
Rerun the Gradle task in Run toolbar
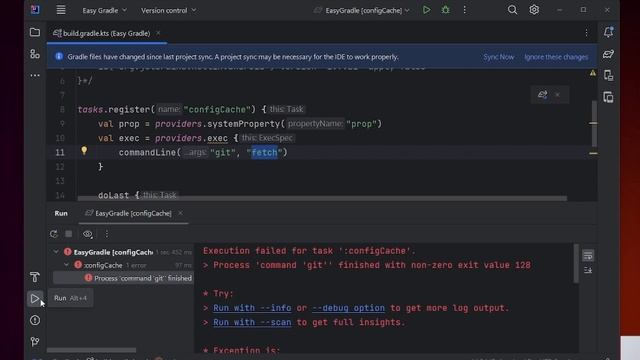coord(53,234)
